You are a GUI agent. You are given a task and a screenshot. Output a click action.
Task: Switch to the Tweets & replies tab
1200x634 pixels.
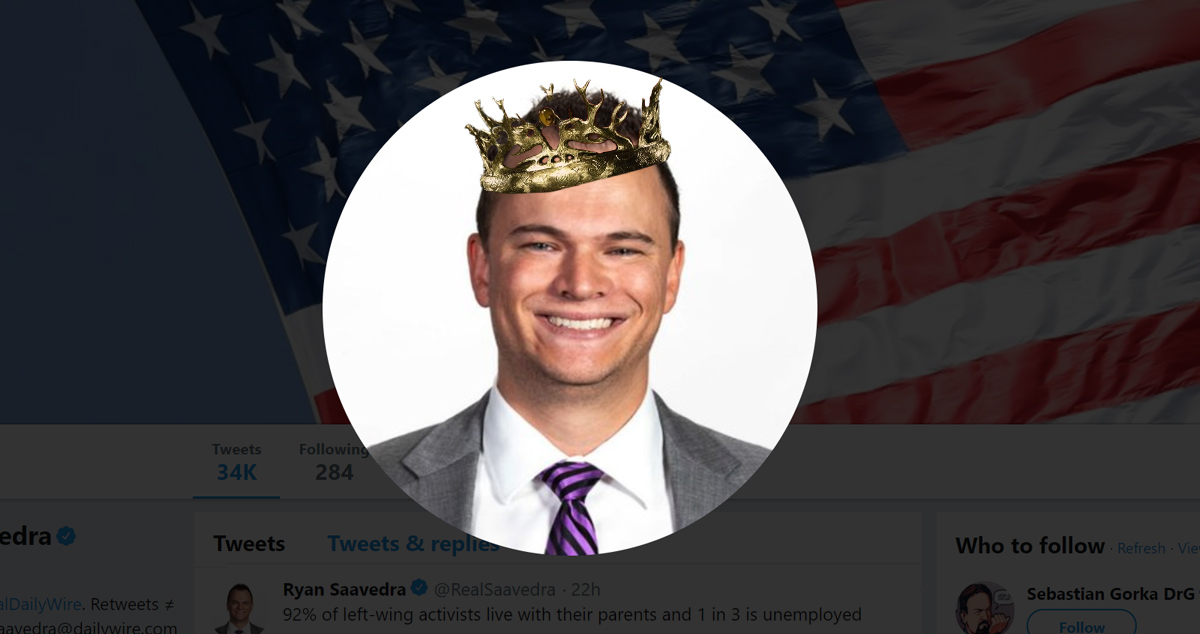413,544
